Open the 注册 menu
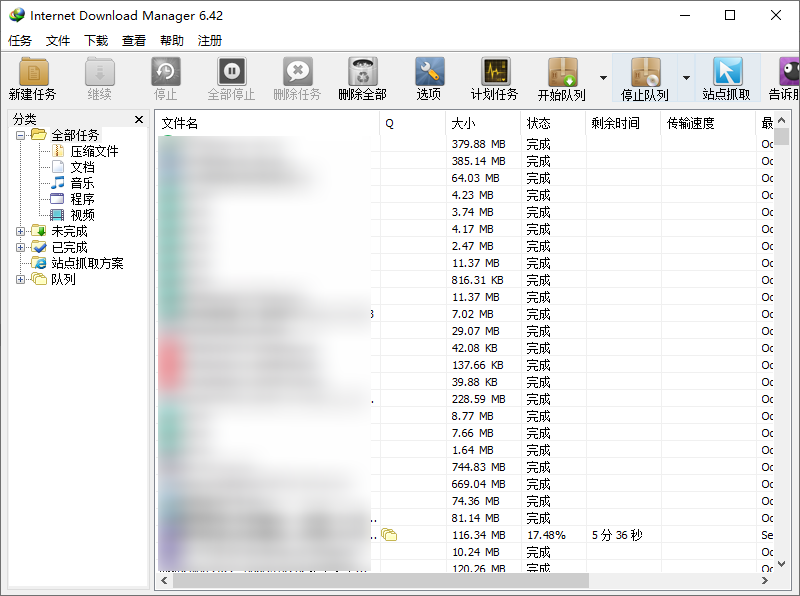 coord(210,40)
